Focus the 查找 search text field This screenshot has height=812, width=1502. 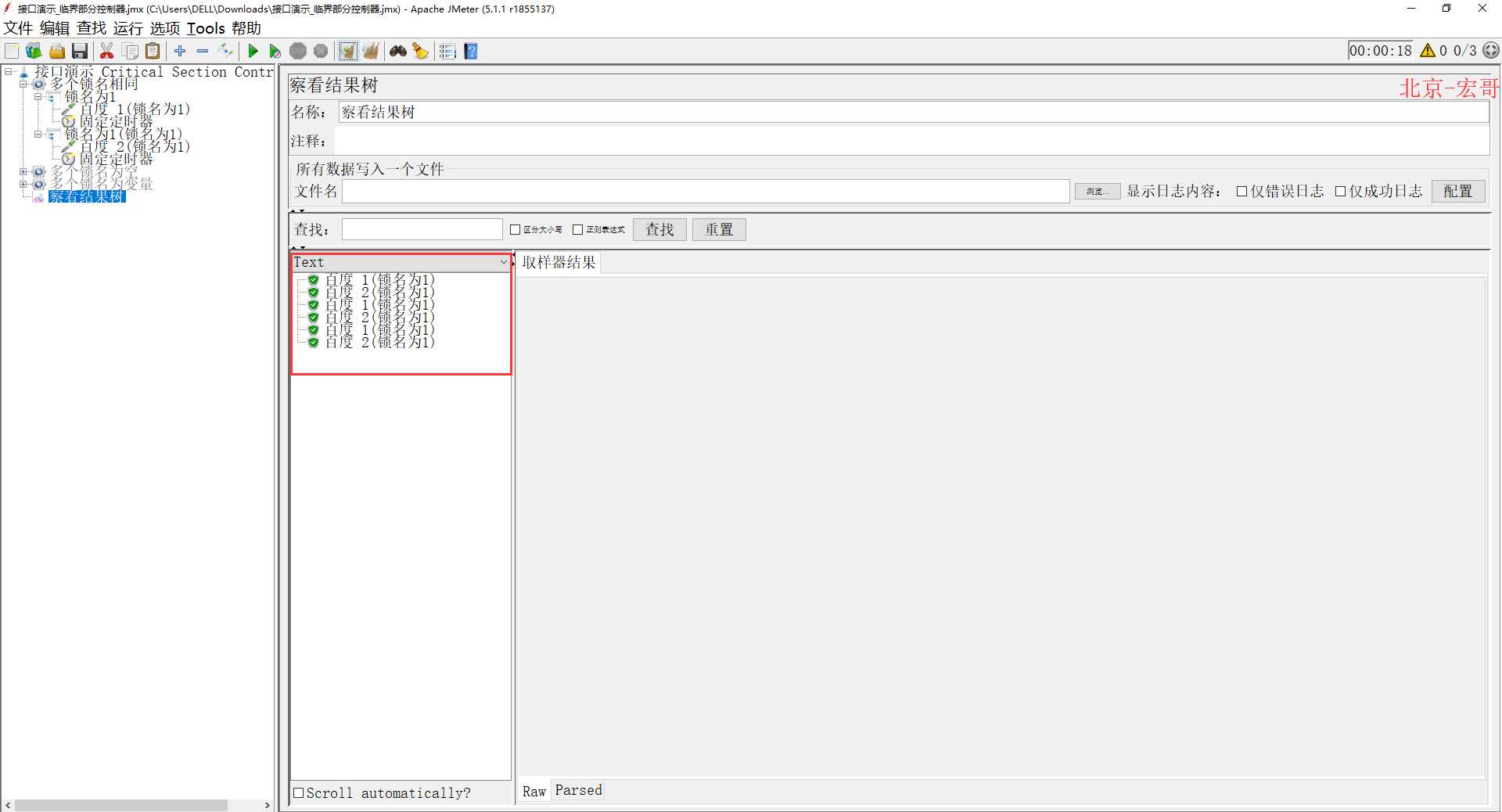422,229
